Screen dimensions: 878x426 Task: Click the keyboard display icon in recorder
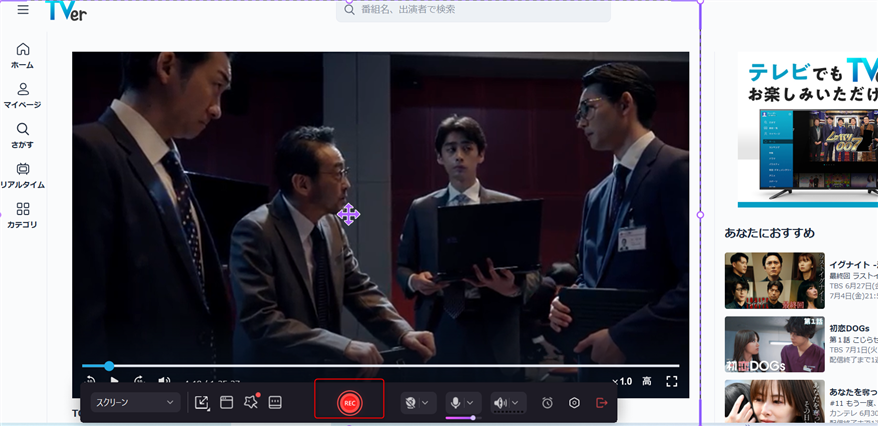click(x=275, y=402)
